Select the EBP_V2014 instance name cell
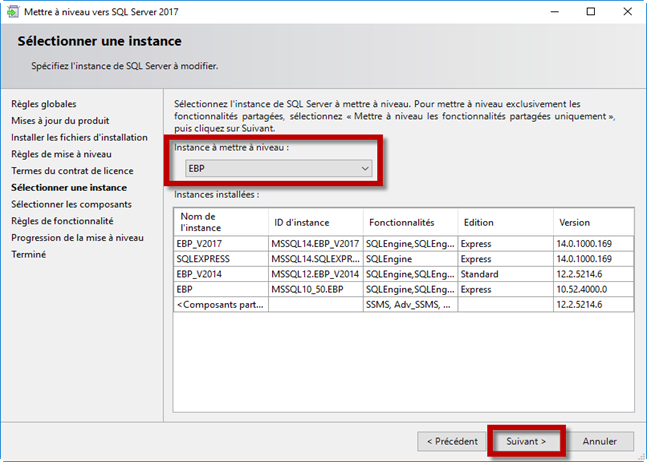Image resolution: width=647 pixels, height=462 pixels. click(x=221, y=274)
